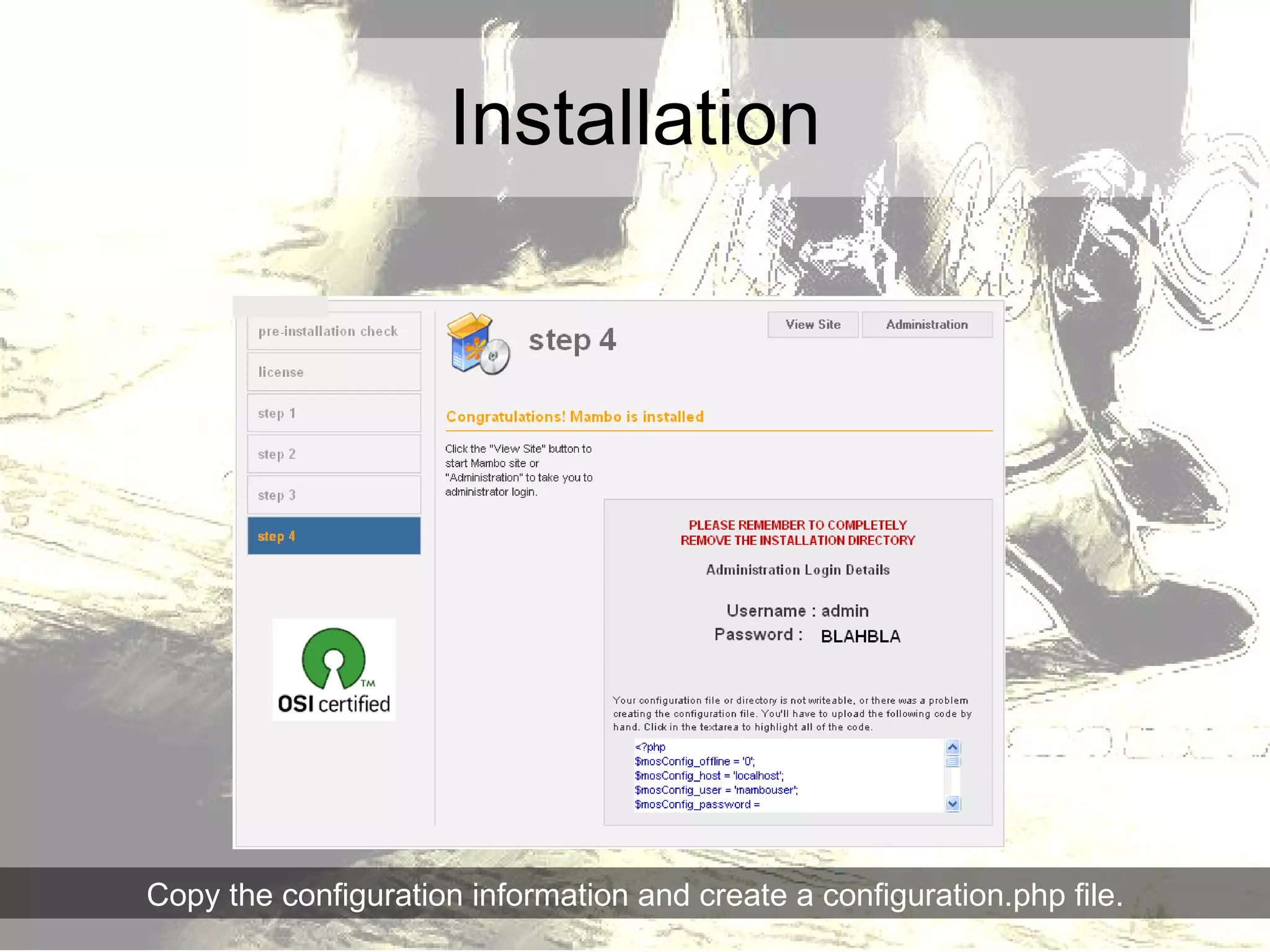Click the config textarea scrollbar thumb
1270x952 pixels.
[953, 762]
